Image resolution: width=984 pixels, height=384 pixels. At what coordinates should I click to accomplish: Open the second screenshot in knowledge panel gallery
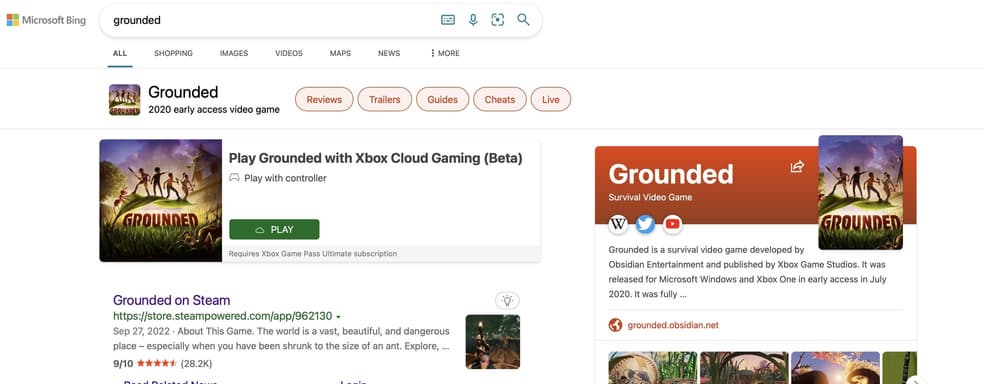[744, 368]
